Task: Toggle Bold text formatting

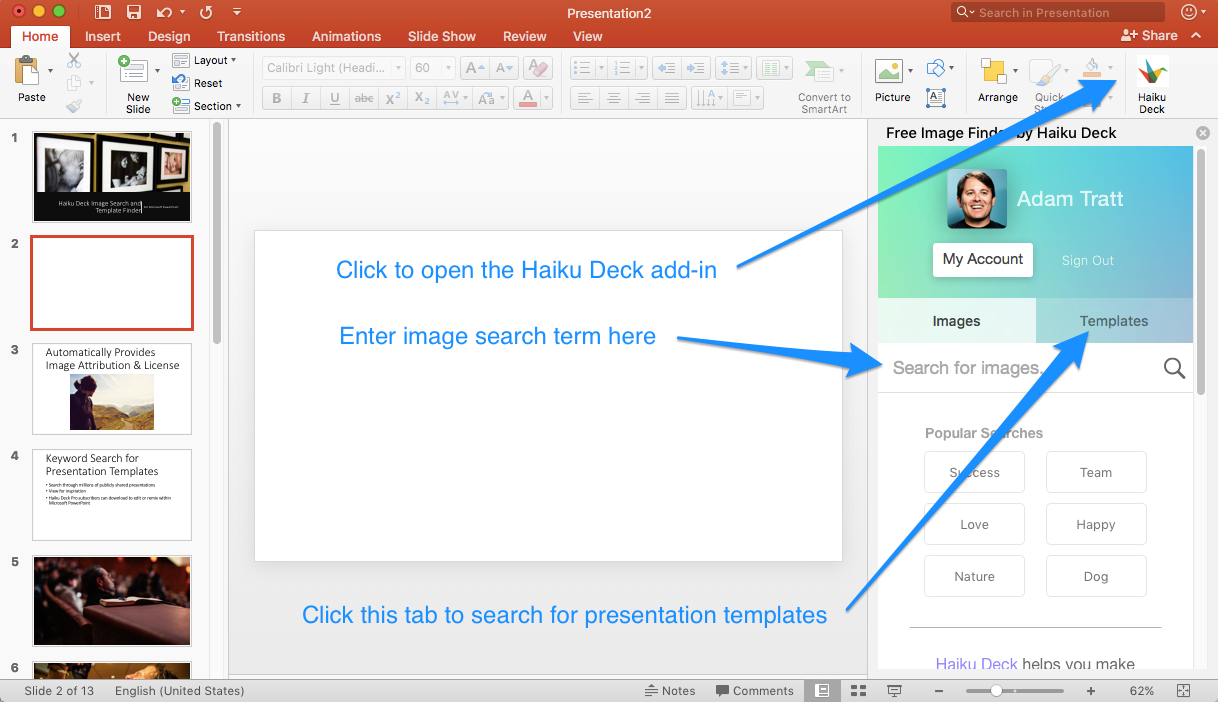Action: pyautogui.click(x=277, y=98)
